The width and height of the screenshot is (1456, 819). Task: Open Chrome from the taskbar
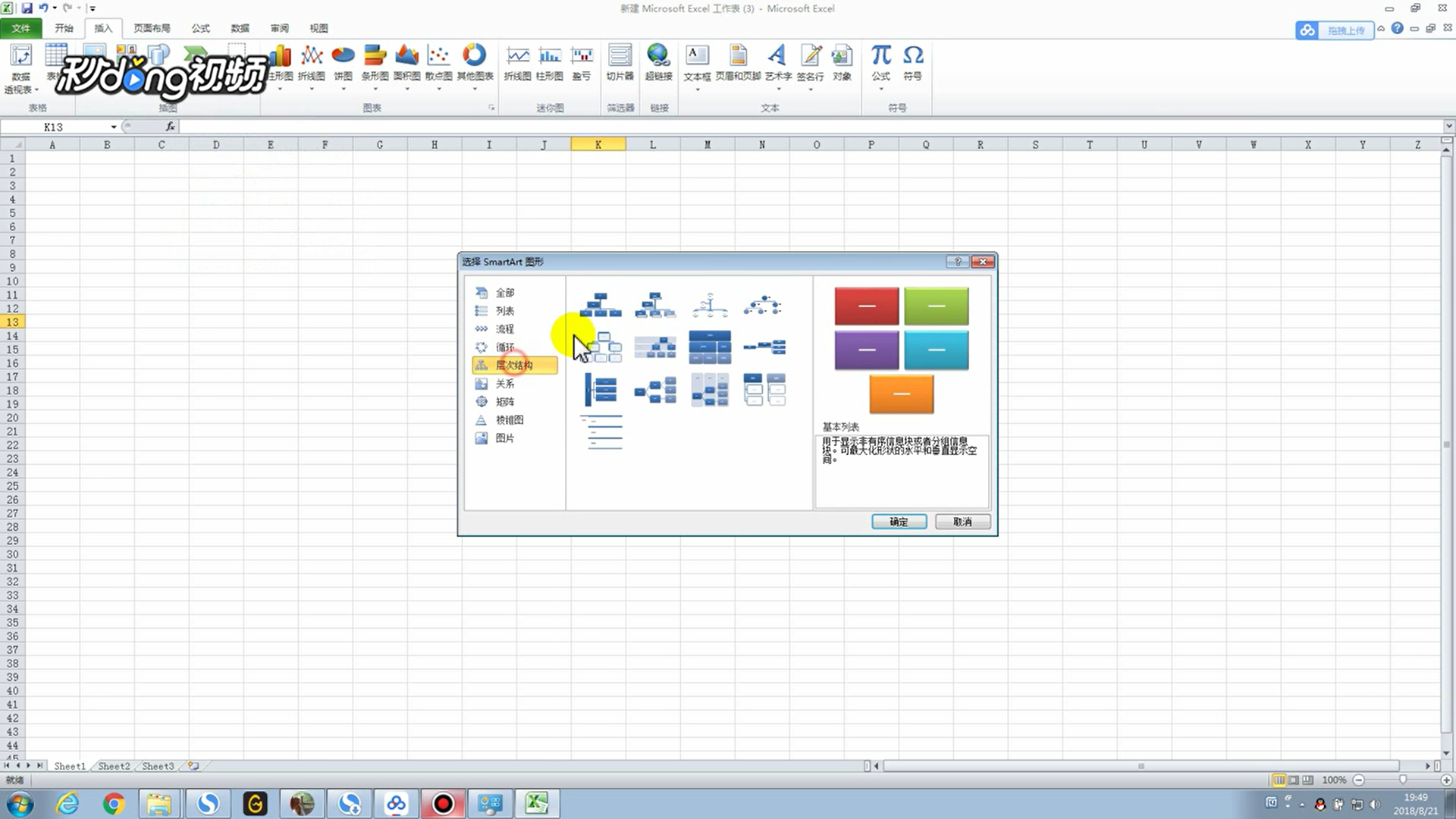point(114,803)
